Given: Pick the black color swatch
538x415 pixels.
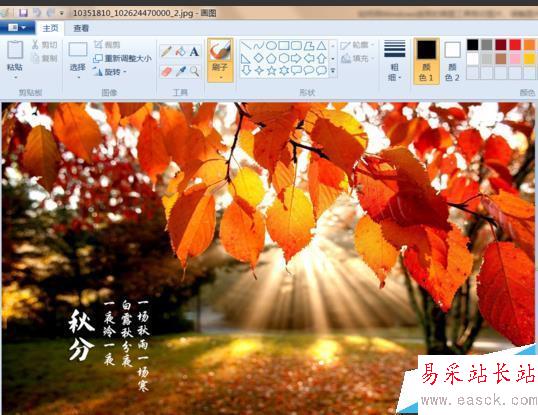Looking at the screenshot, I should point(472,45).
